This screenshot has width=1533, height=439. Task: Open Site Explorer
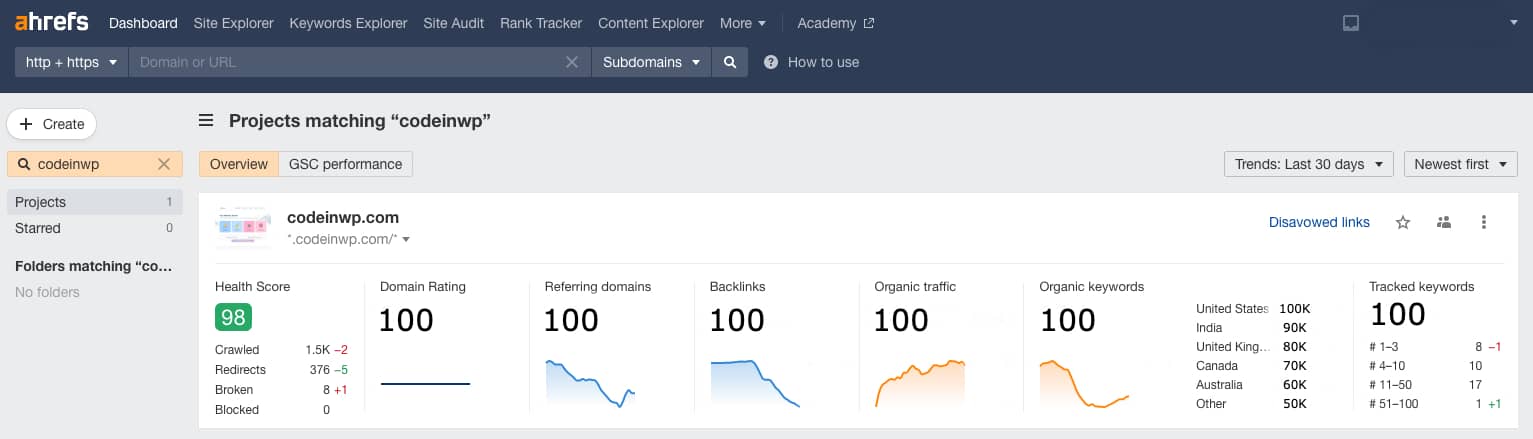tap(233, 23)
